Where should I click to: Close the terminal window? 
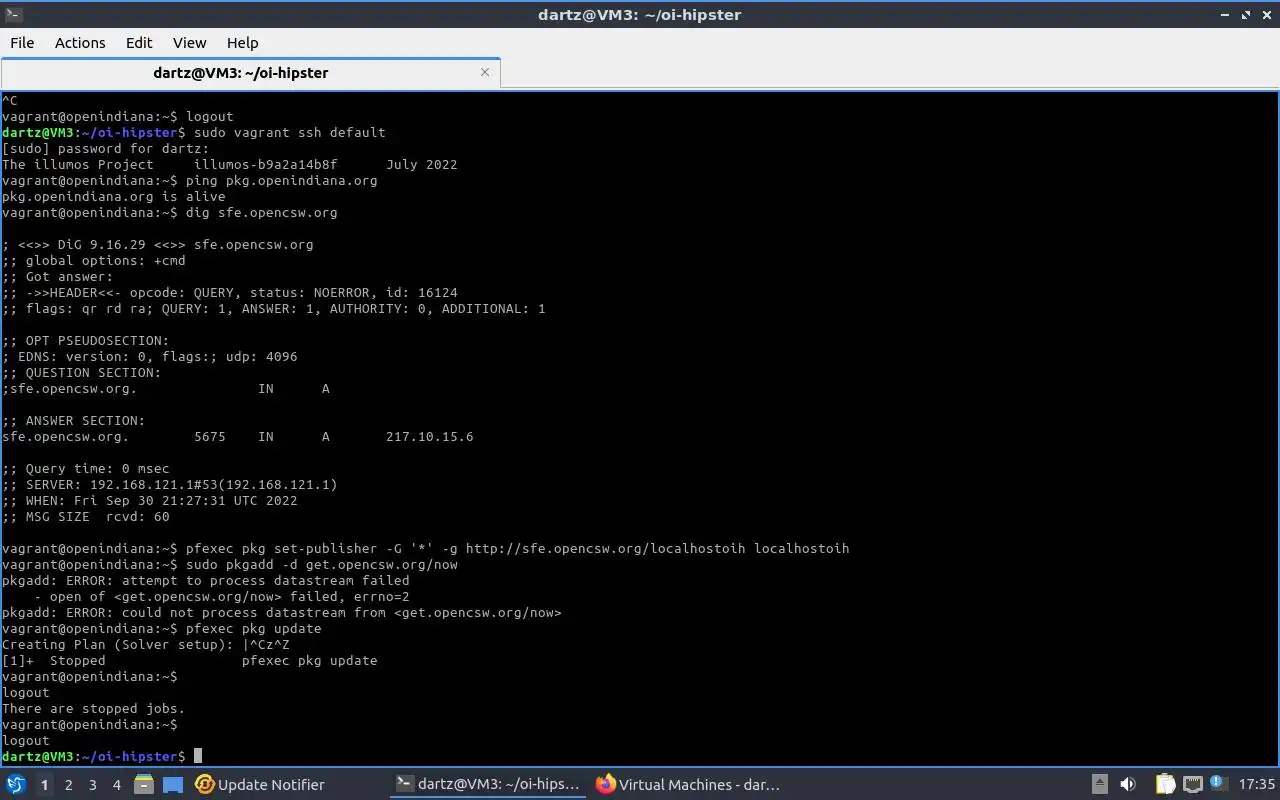coord(1267,15)
